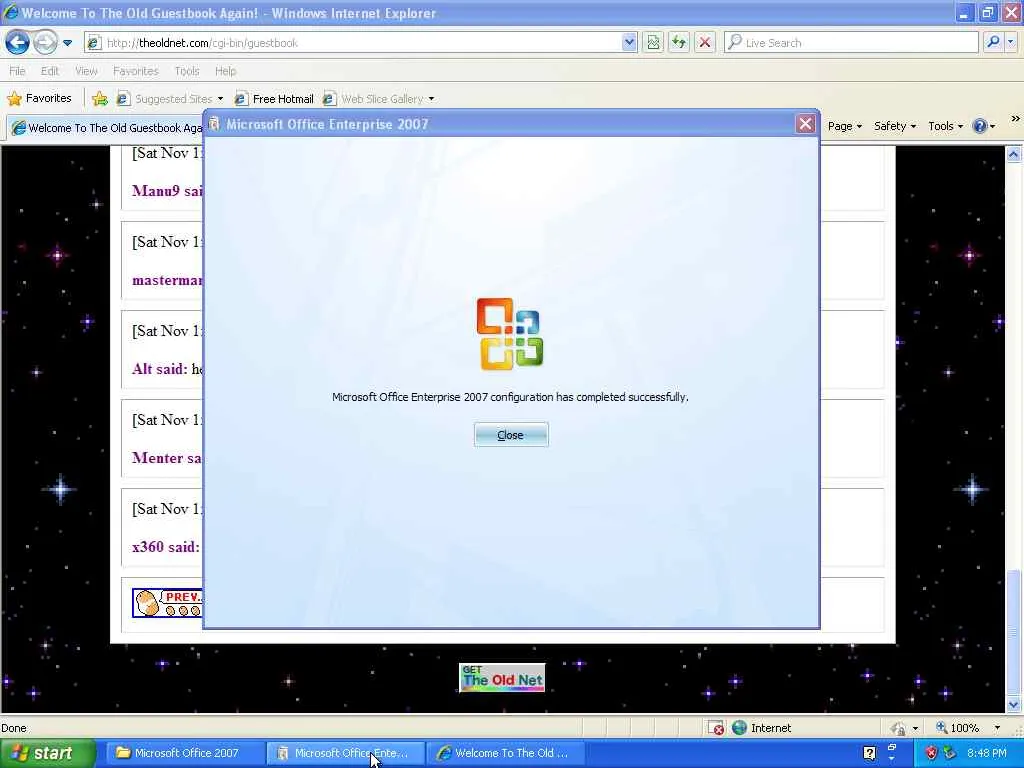Viewport: 1024px width, 768px height.
Task: Click the search magnifier button
Action: 993,42
